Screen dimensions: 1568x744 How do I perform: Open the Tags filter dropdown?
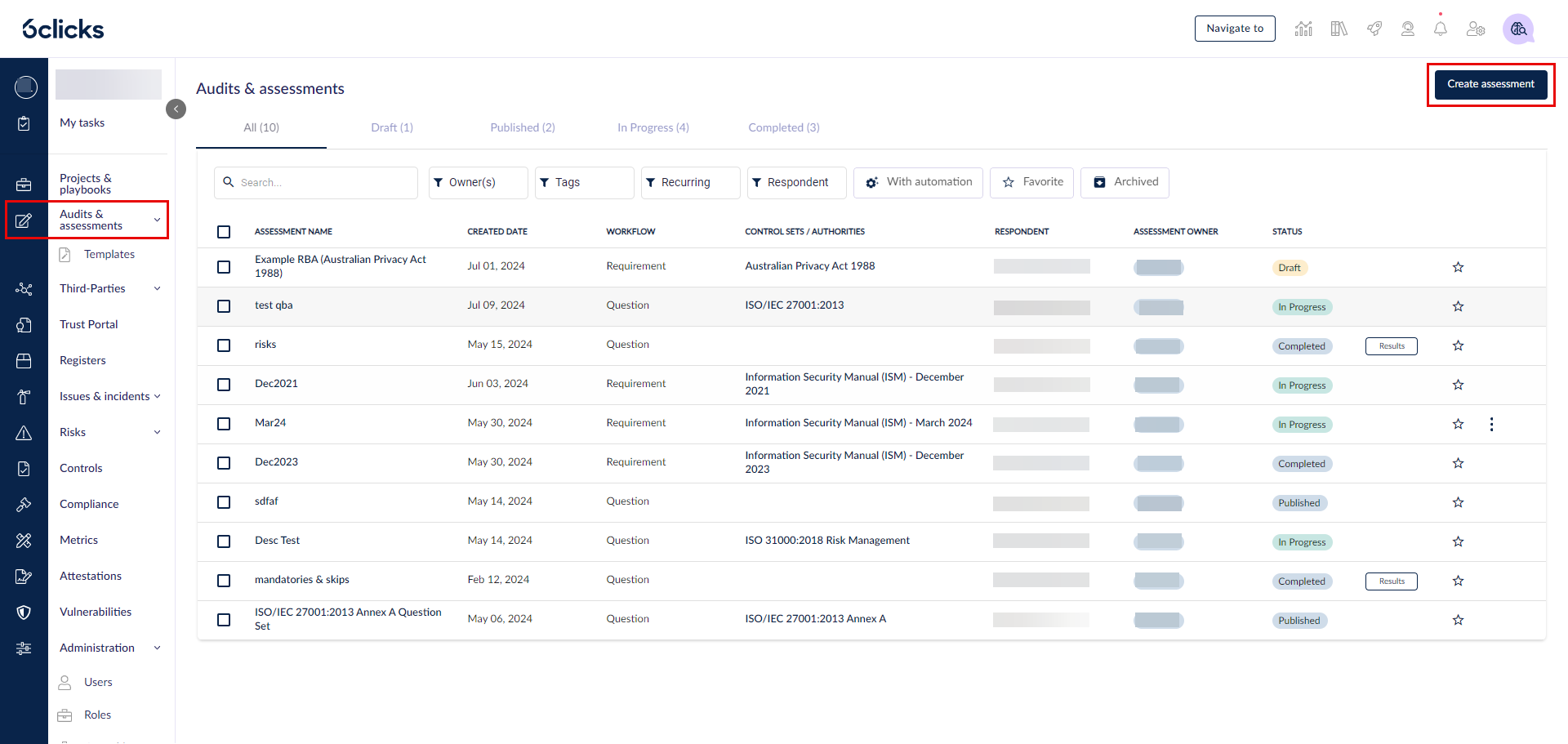[x=584, y=182]
